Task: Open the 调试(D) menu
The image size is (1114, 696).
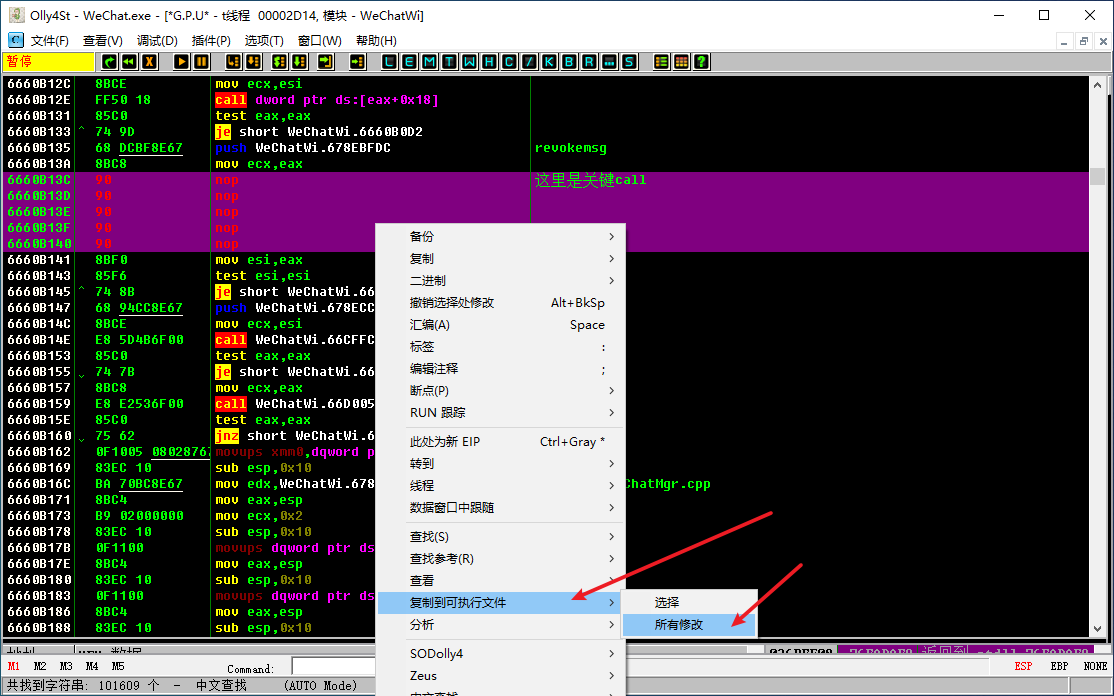Action: coord(157,40)
